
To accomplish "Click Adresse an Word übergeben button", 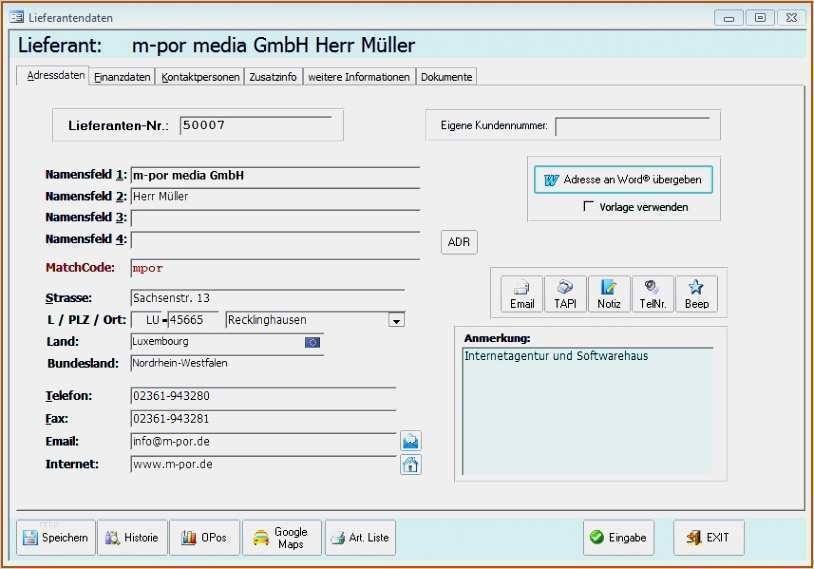I will [623, 180].
